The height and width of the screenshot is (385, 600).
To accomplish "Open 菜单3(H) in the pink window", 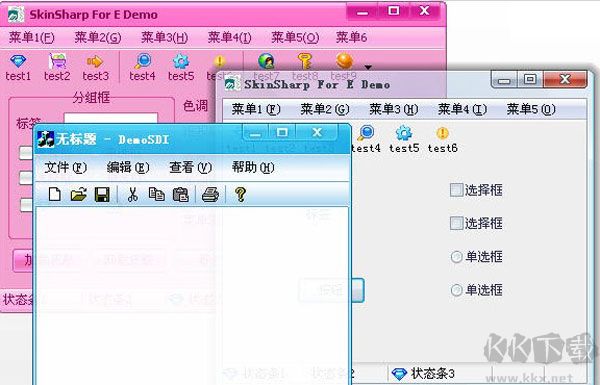I will [165, 38].
